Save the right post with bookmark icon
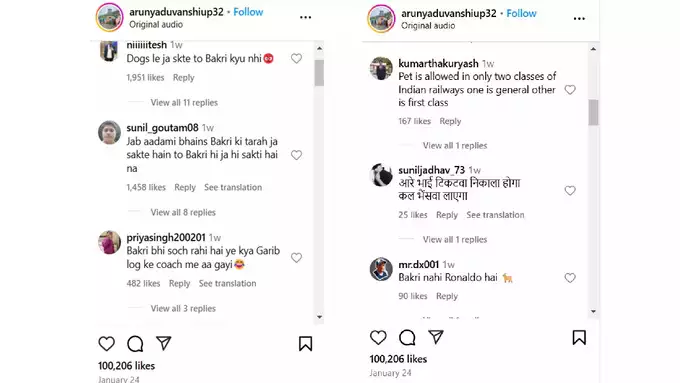Screen dimensions: 680x383 [x=579, y=337]
